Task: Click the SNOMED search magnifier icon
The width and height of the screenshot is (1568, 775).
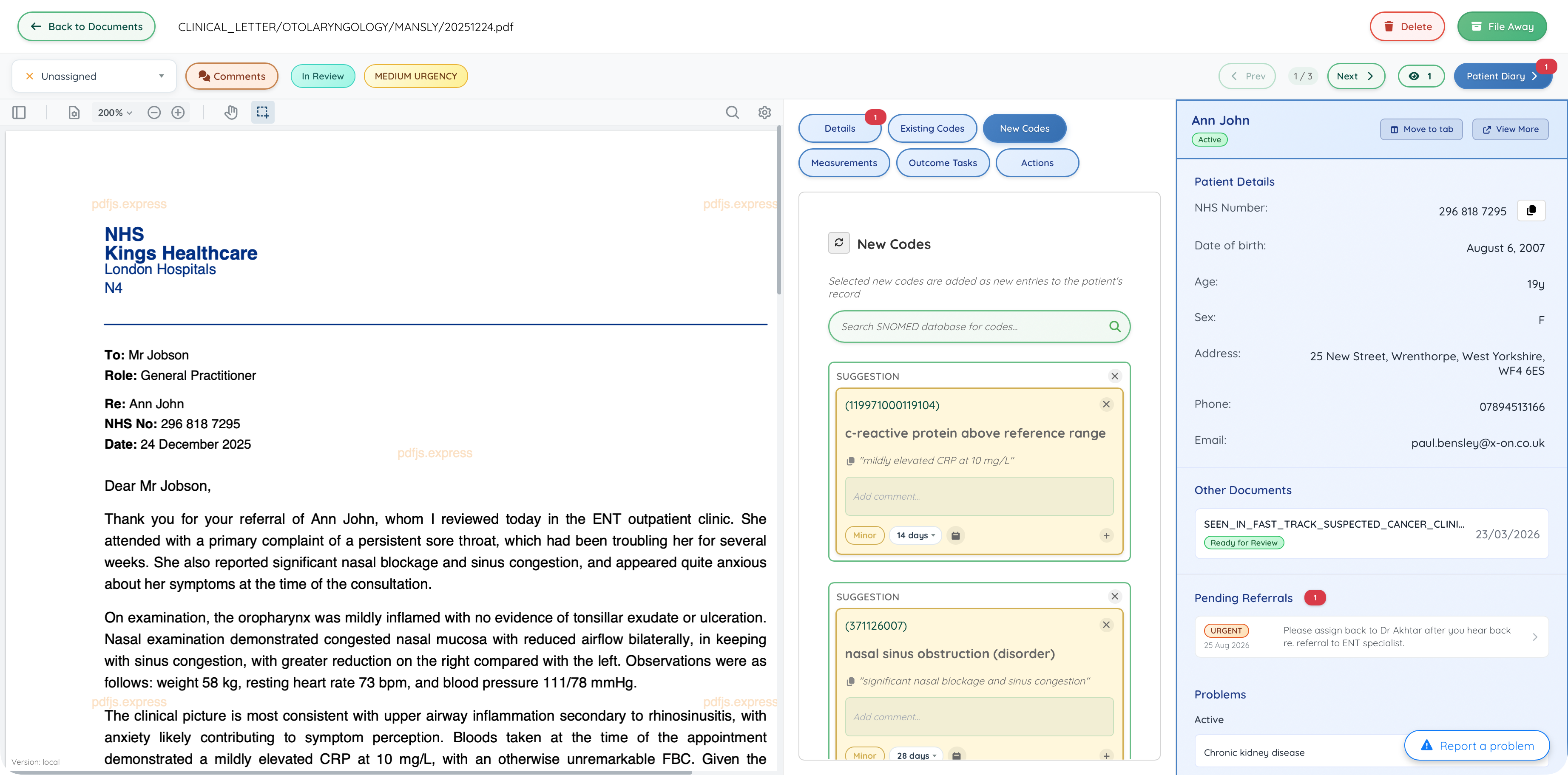Action: [x=1114, y=327]
